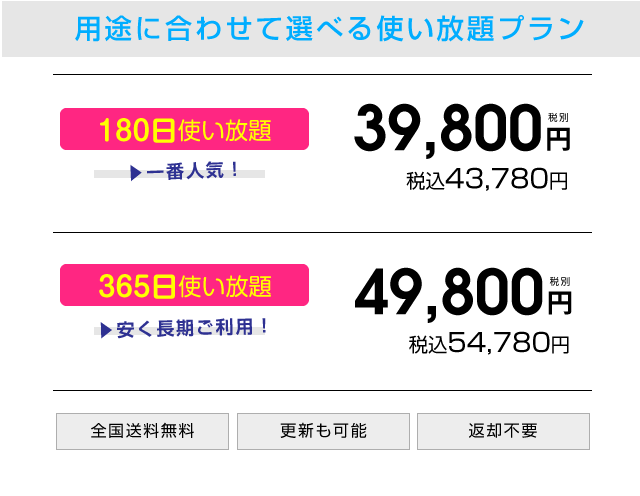Click the yellow 180日 text

click(138, 130)
